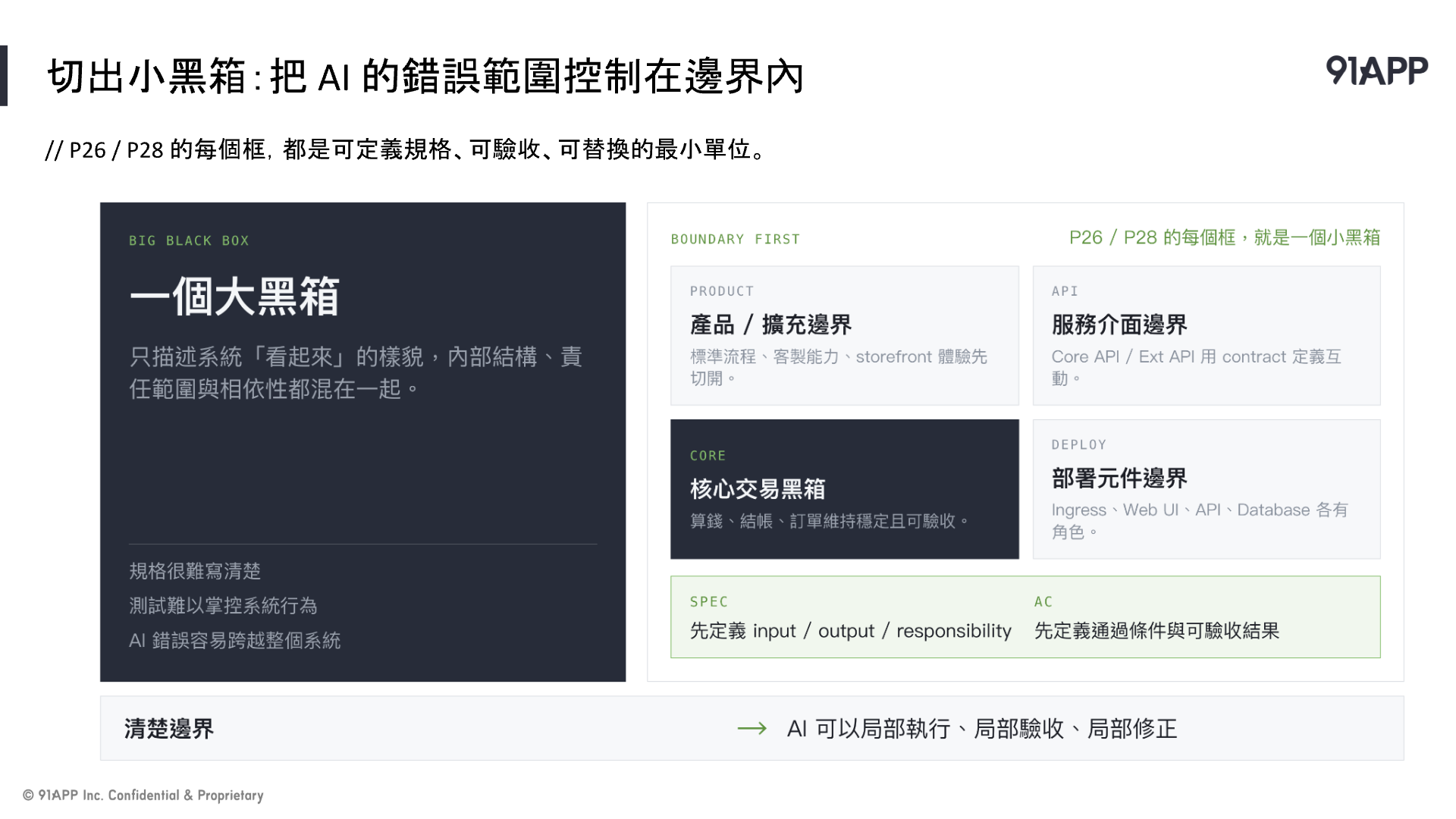Screen dimensions: 1456x819
Task: Click the description 標準流程、客製能力、storefront
Action: 839,367
